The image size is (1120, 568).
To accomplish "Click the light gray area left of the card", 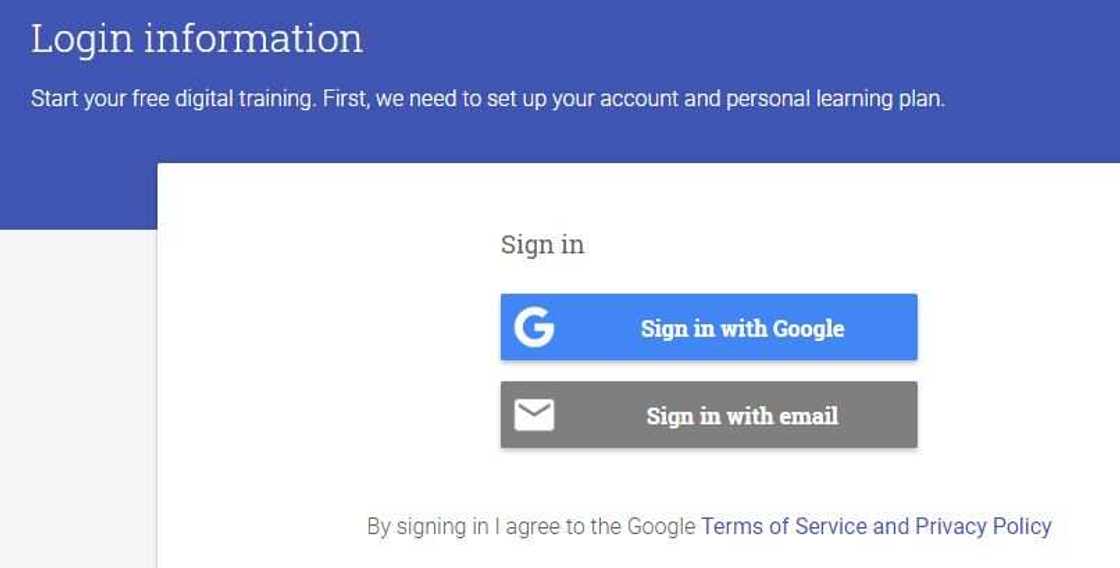I will [x=75, y=400].
